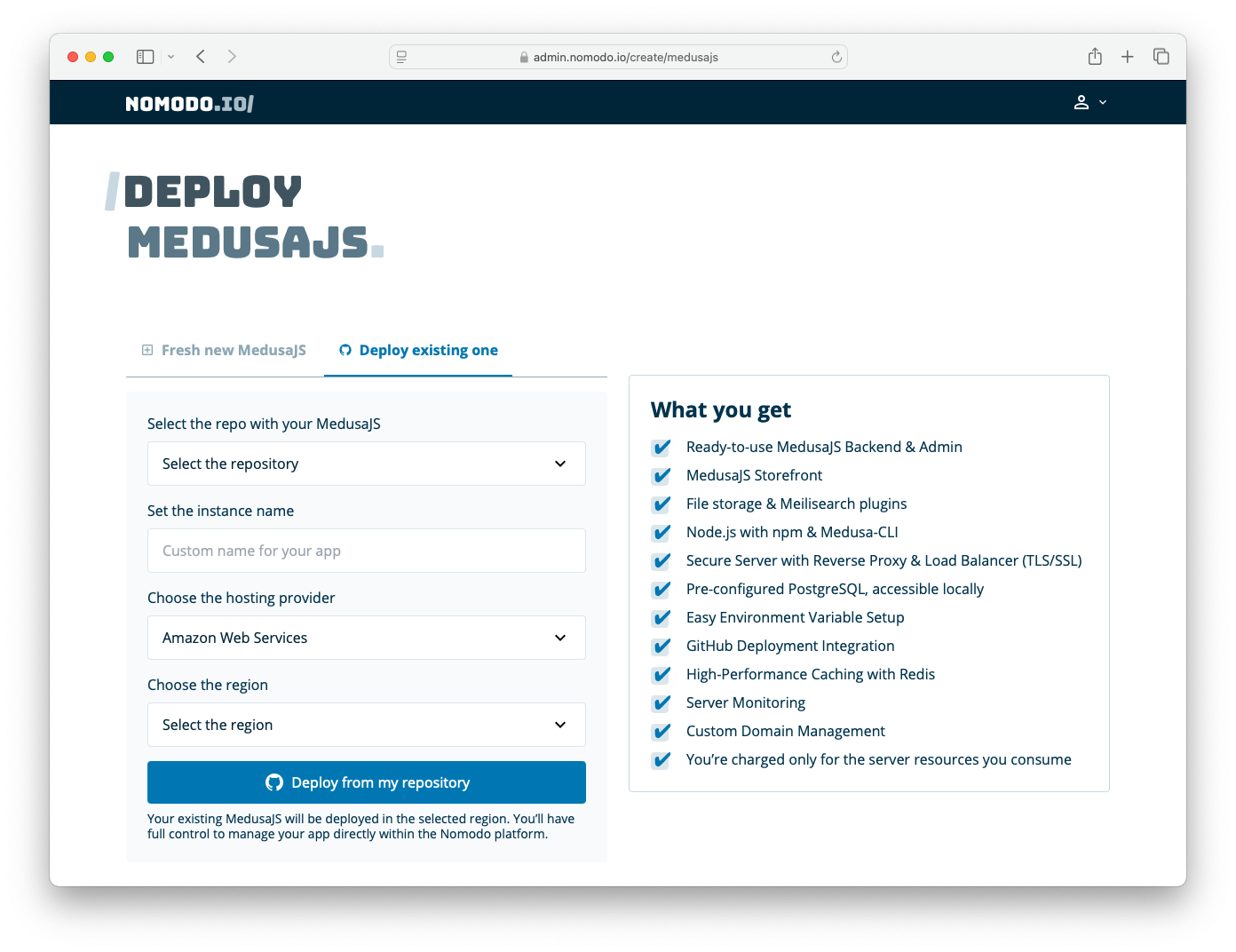Click the checkmark beside MedusaJS Storefront
Screen dimensions: 1236x952
click(x=662, y=476)
